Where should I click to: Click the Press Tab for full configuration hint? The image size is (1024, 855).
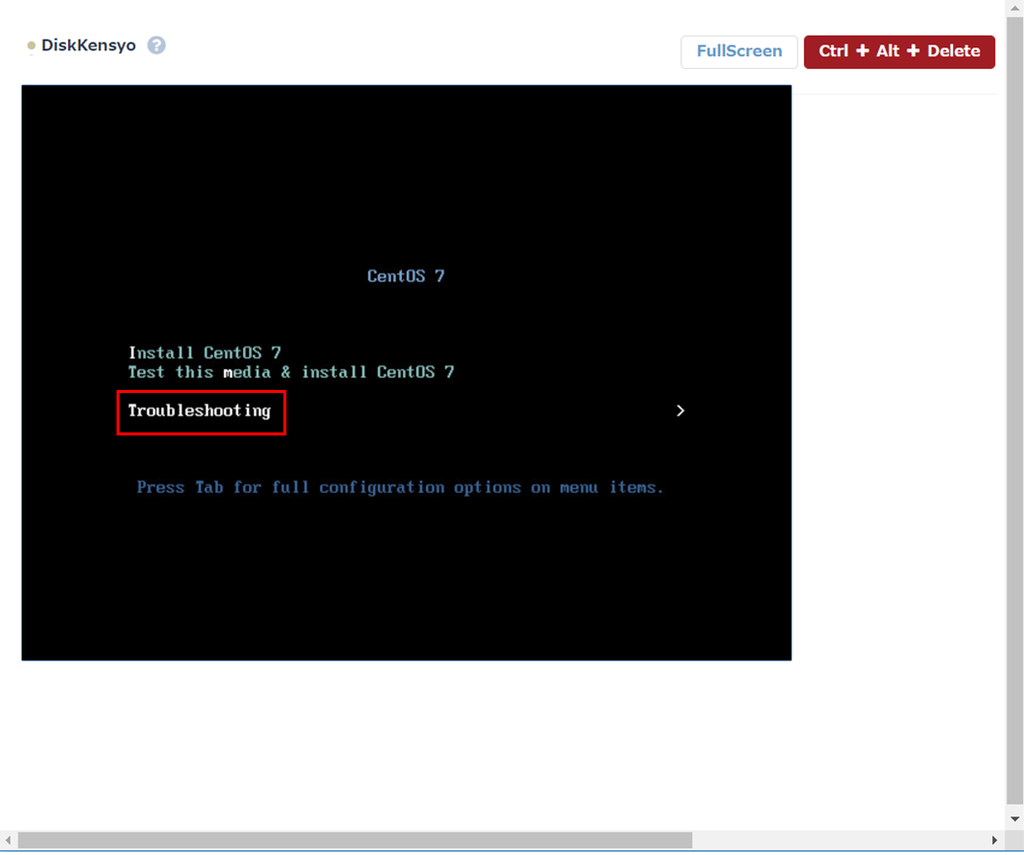point(400,488)
